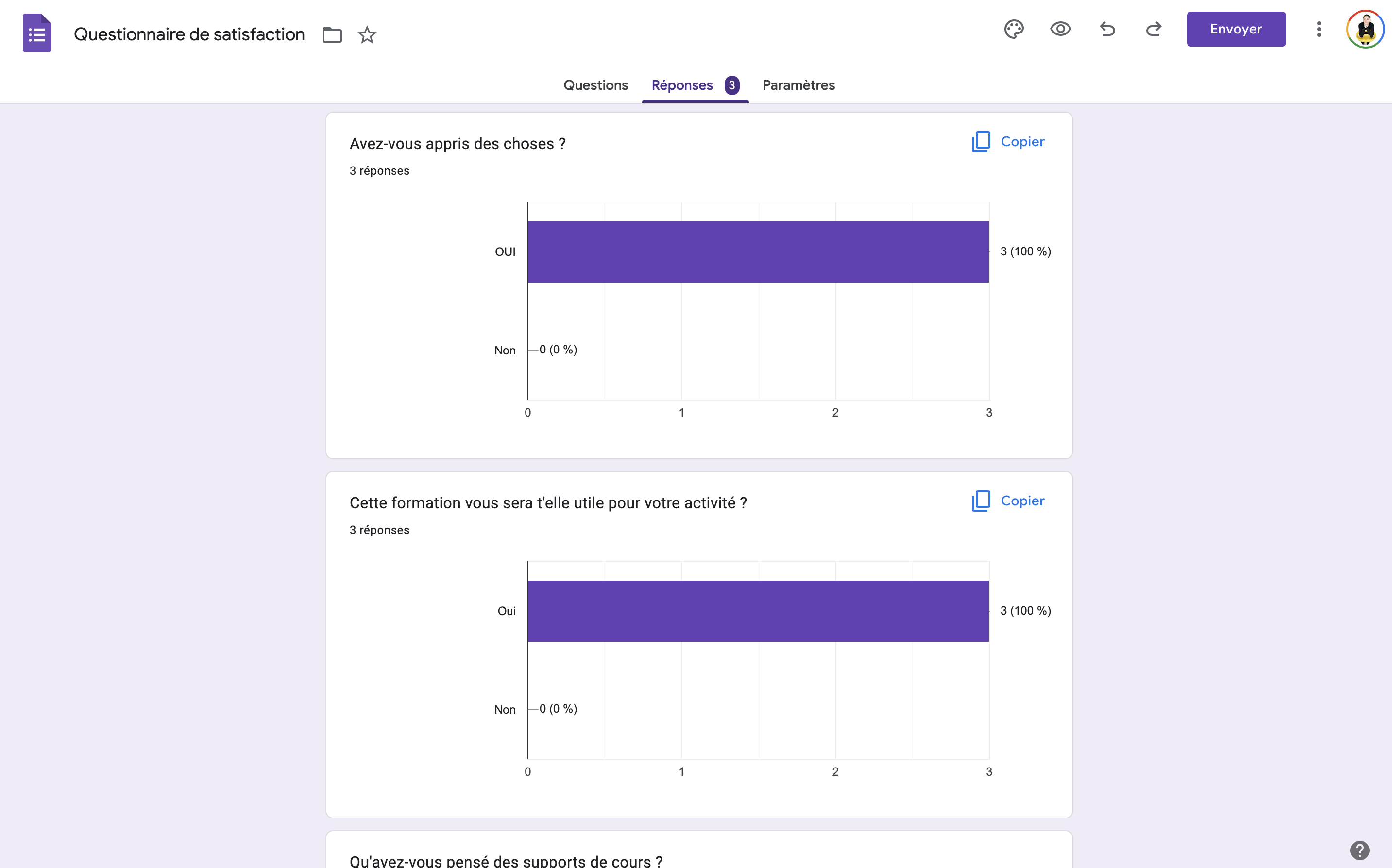Screen dimensions: 1392x868
Task: Switch to the Questions tab
Action: point(595,85)
